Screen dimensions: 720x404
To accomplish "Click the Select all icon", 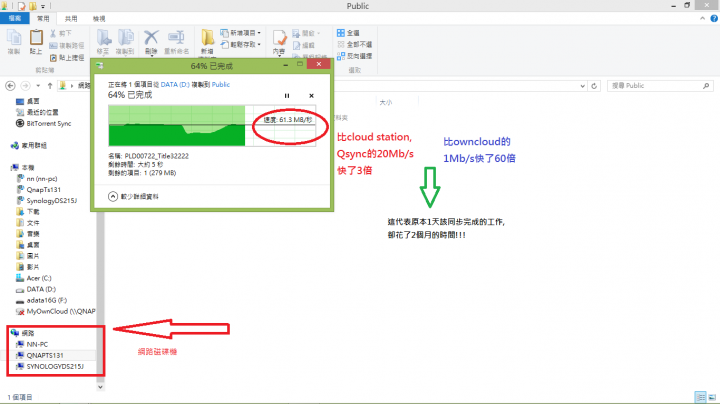I will coord(341,33).
